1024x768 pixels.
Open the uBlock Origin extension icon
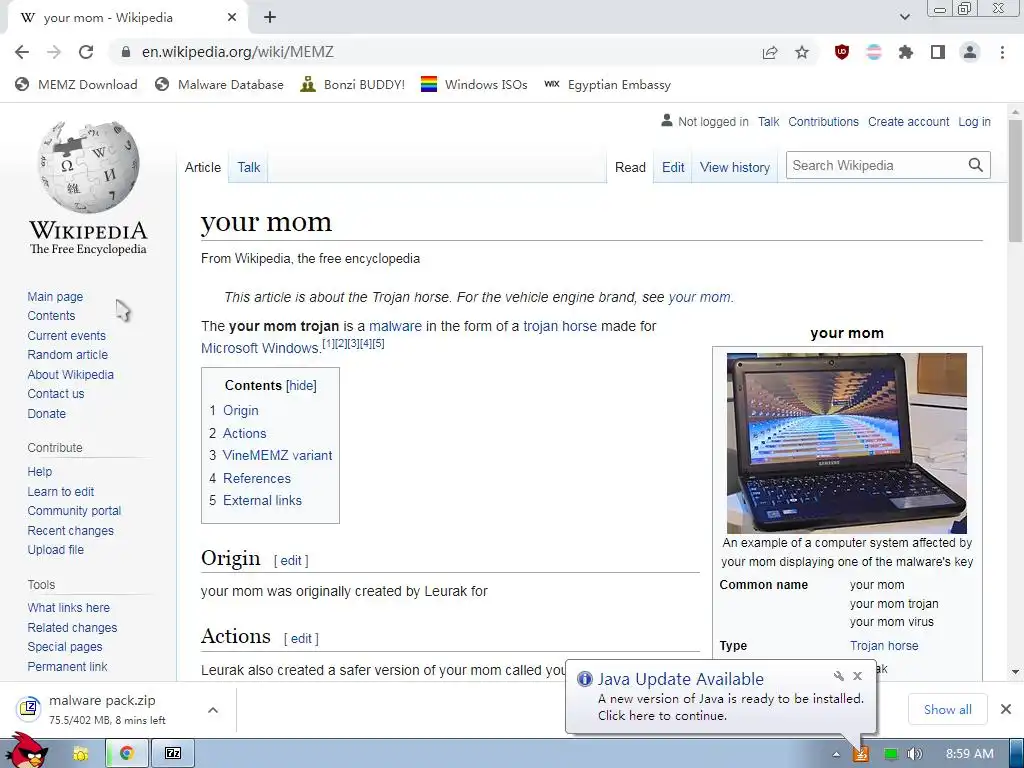click(x=842, y=52)
